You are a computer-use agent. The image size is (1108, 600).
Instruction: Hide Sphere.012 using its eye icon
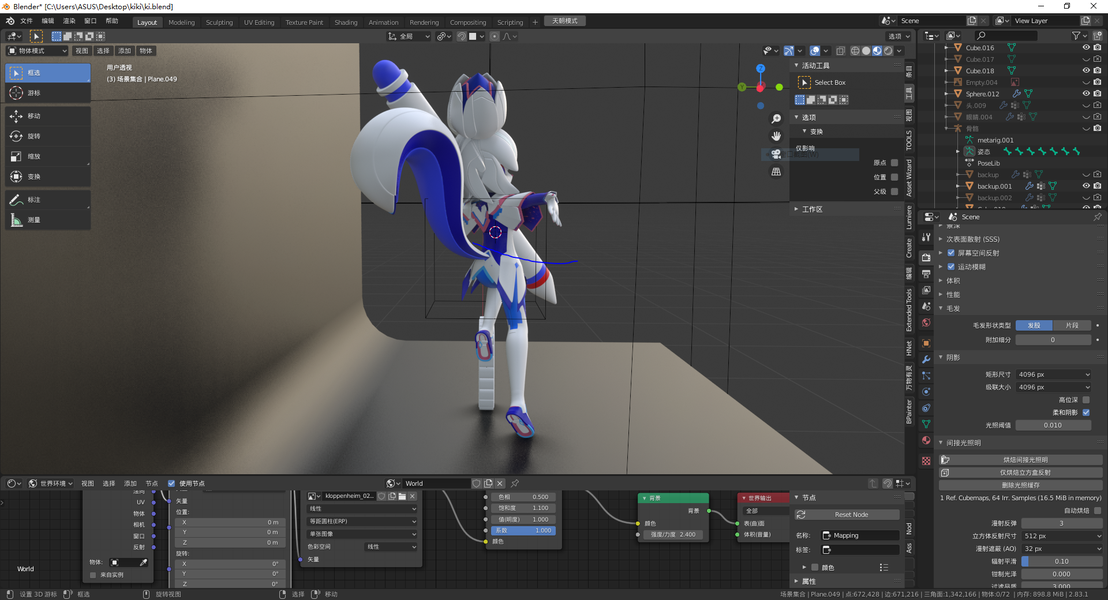point(1086,93)
